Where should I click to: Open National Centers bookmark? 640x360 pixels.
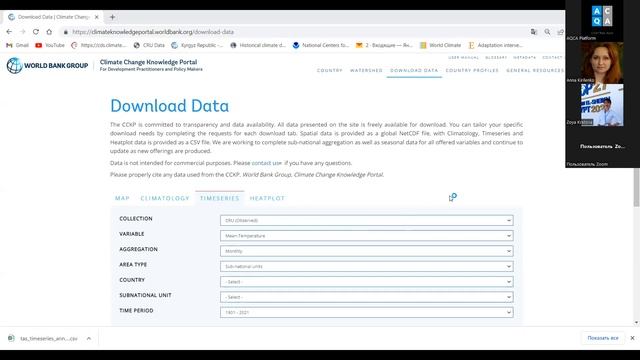tap(321, 45)
